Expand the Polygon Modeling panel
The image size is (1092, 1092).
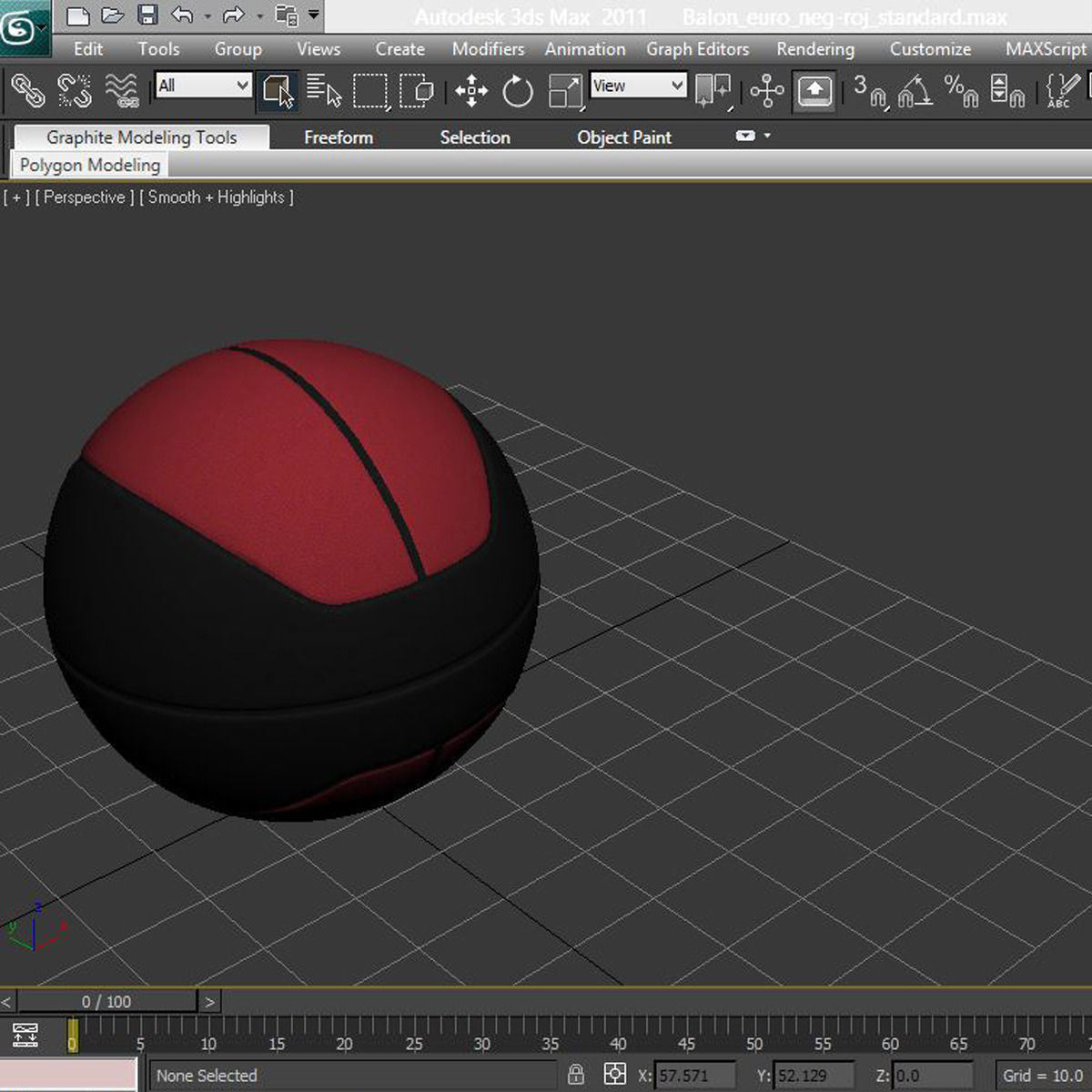(x=89, y=165)
